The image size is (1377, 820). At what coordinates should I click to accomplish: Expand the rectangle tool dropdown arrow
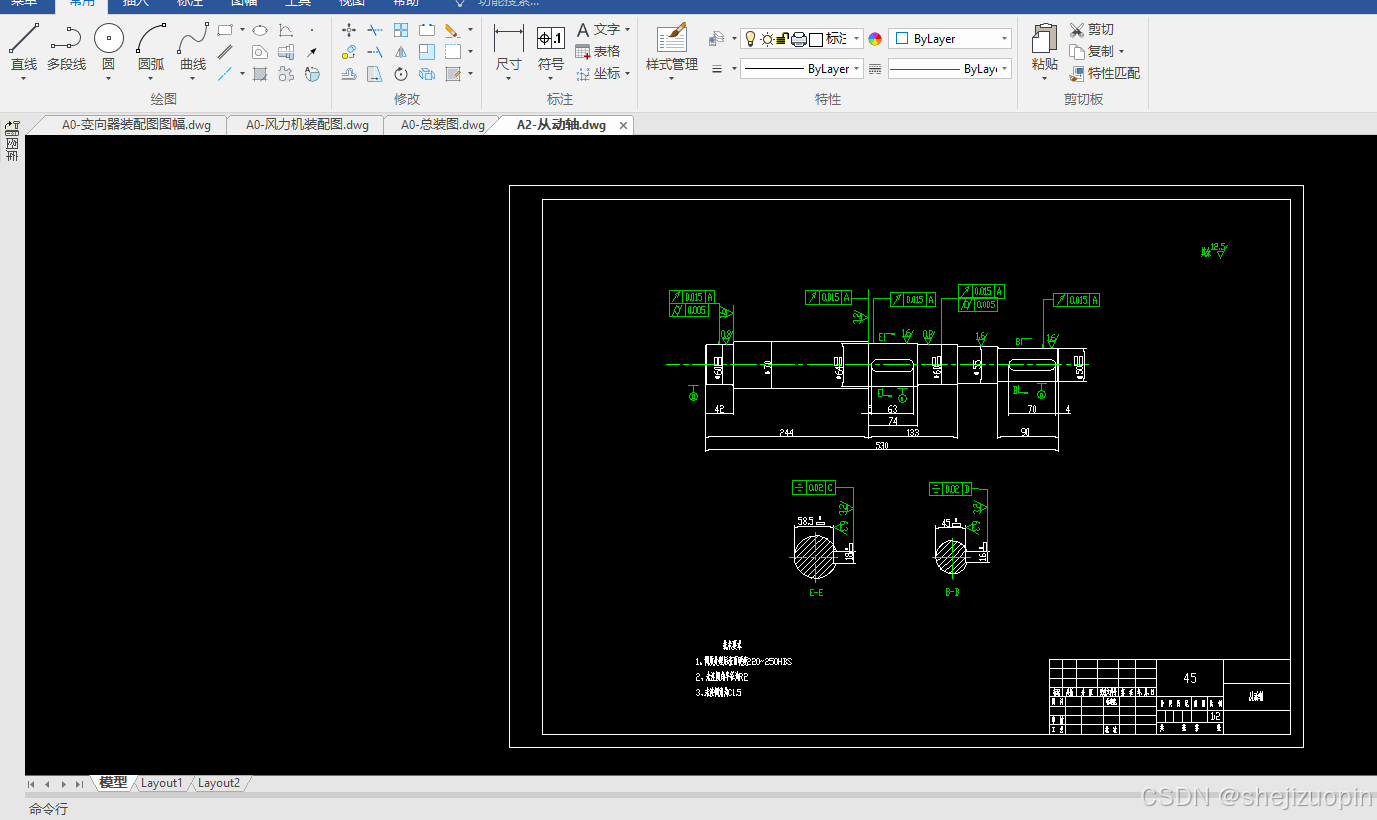[x=242, y=30]
